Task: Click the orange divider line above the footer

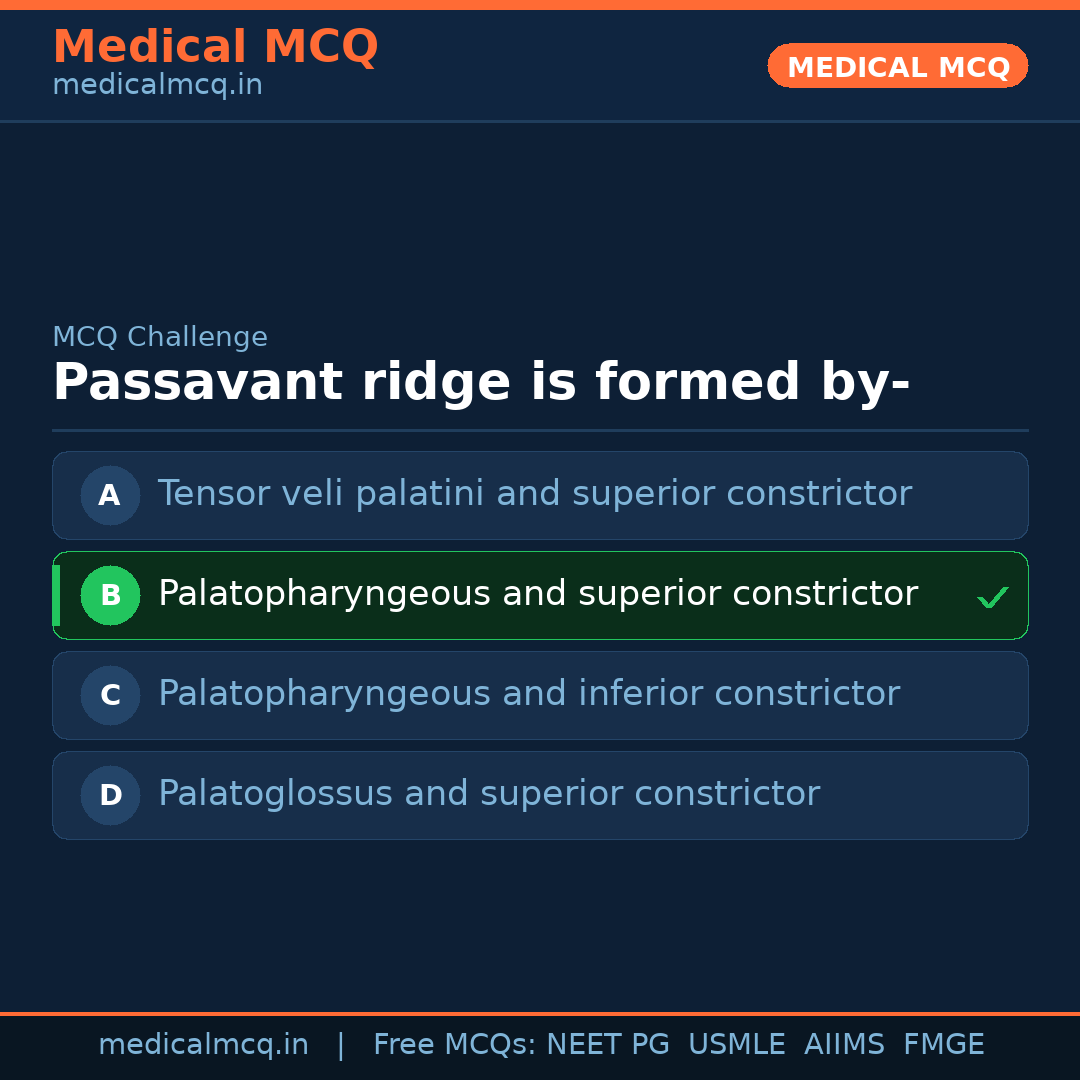Action: coord(540,1013)
